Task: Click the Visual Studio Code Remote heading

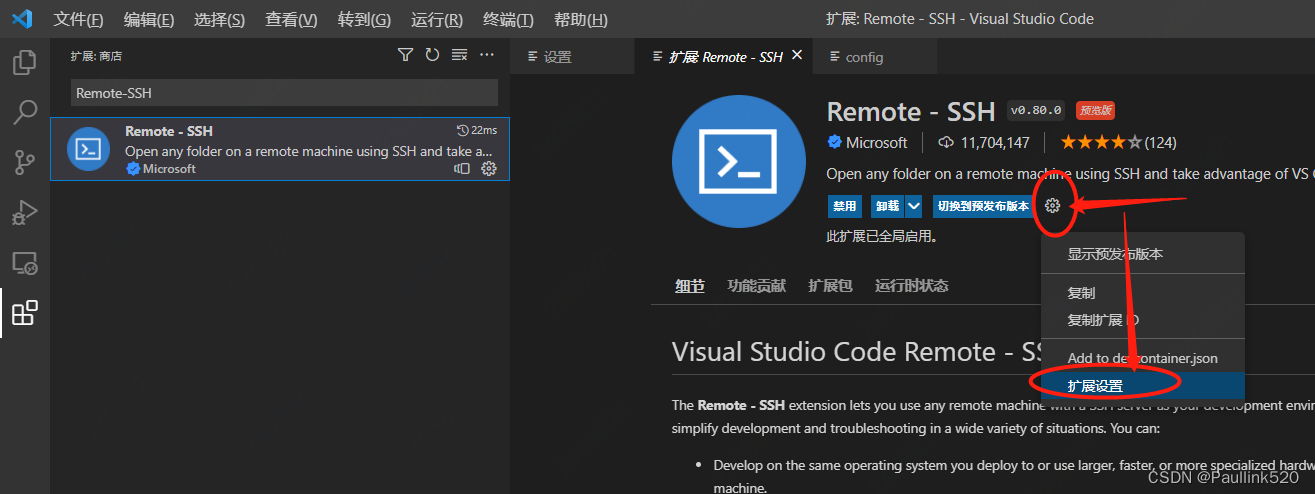Action: [859, 352]
